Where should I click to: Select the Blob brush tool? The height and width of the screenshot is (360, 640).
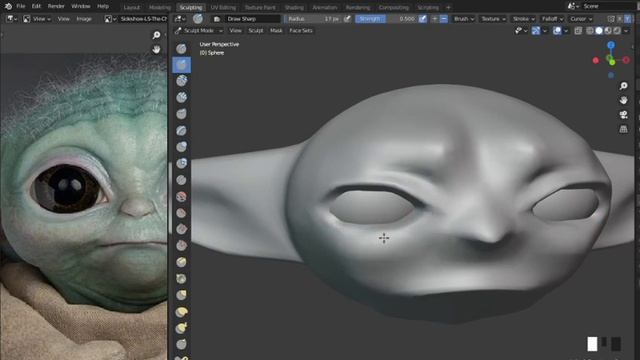(181, 163)
